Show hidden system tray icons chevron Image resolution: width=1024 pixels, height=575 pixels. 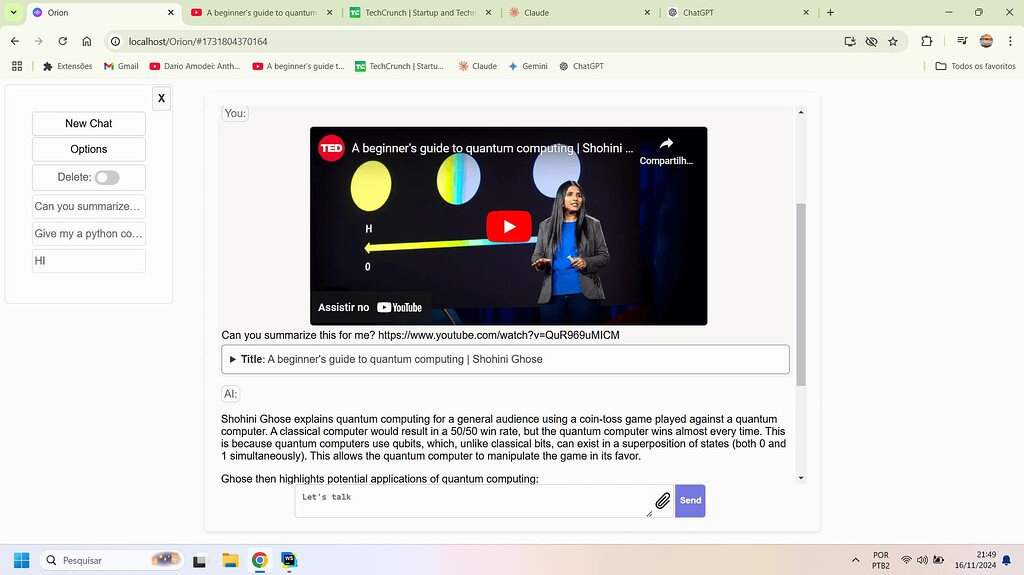tap(855, 560)
